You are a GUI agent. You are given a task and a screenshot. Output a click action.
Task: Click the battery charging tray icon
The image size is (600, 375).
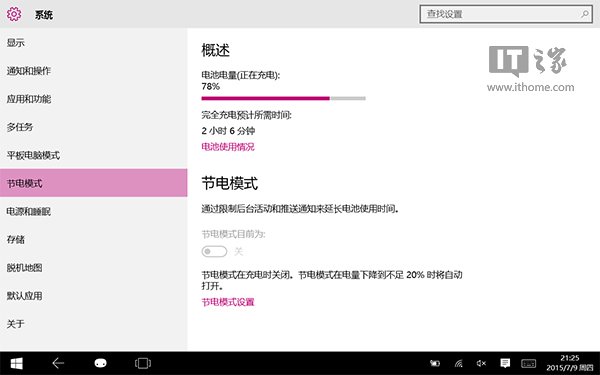(x=435, y=363)
